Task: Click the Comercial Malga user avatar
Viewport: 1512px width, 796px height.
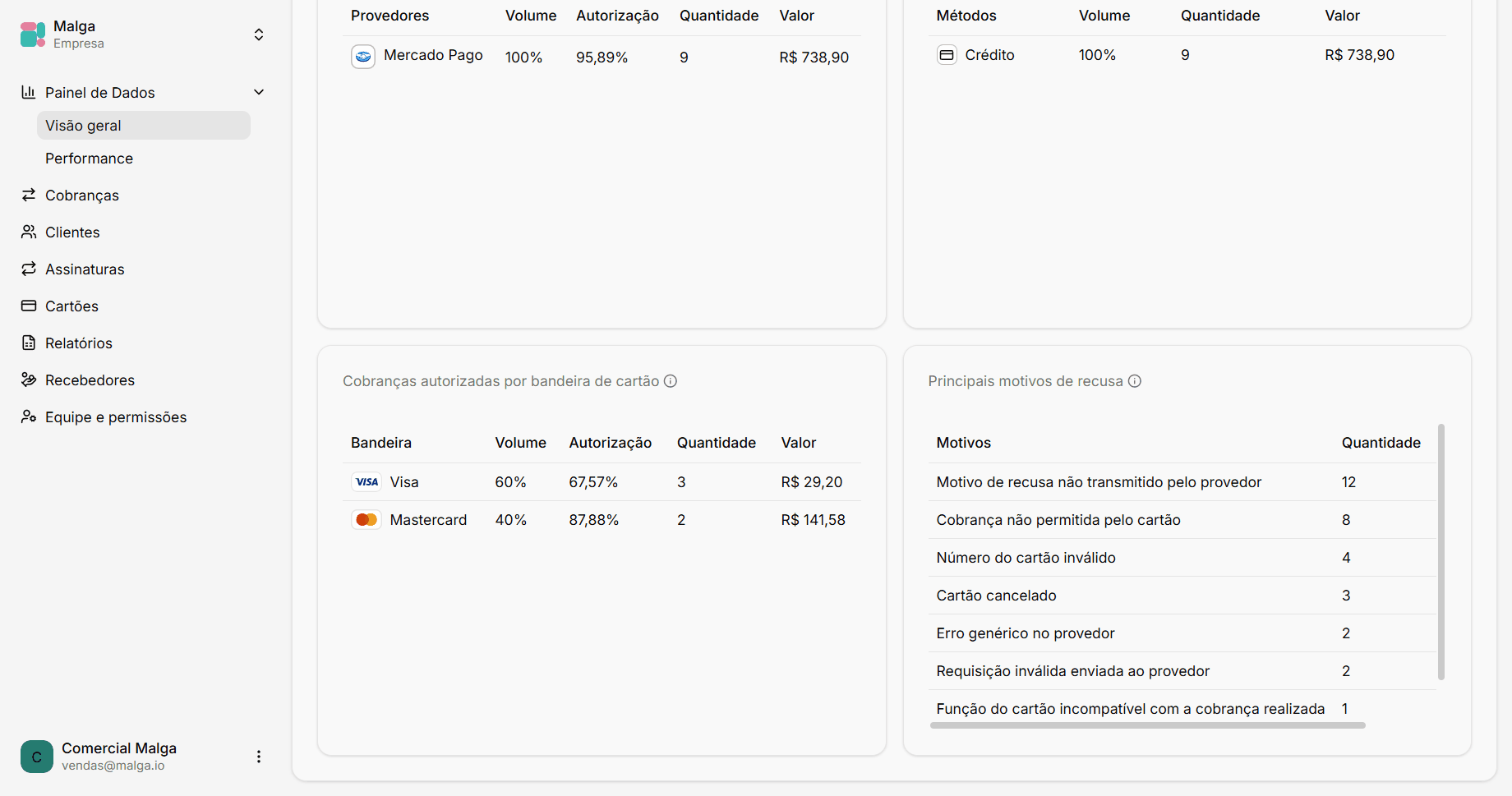Action: [37, 757]
